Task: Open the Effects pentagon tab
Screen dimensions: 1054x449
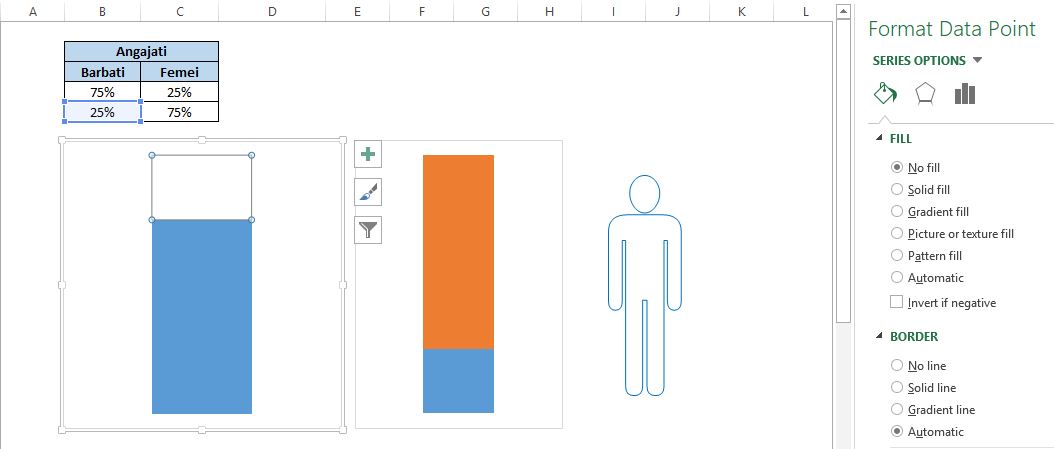Action: click(926, 94)
